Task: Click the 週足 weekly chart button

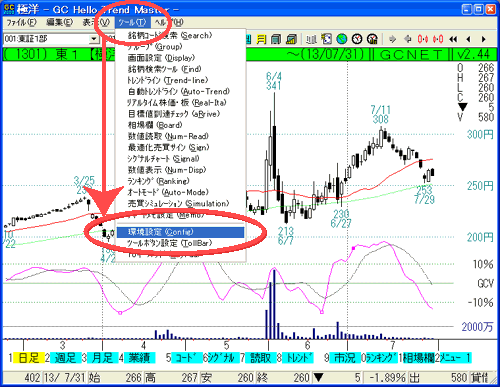Action: tap(65, 358)
